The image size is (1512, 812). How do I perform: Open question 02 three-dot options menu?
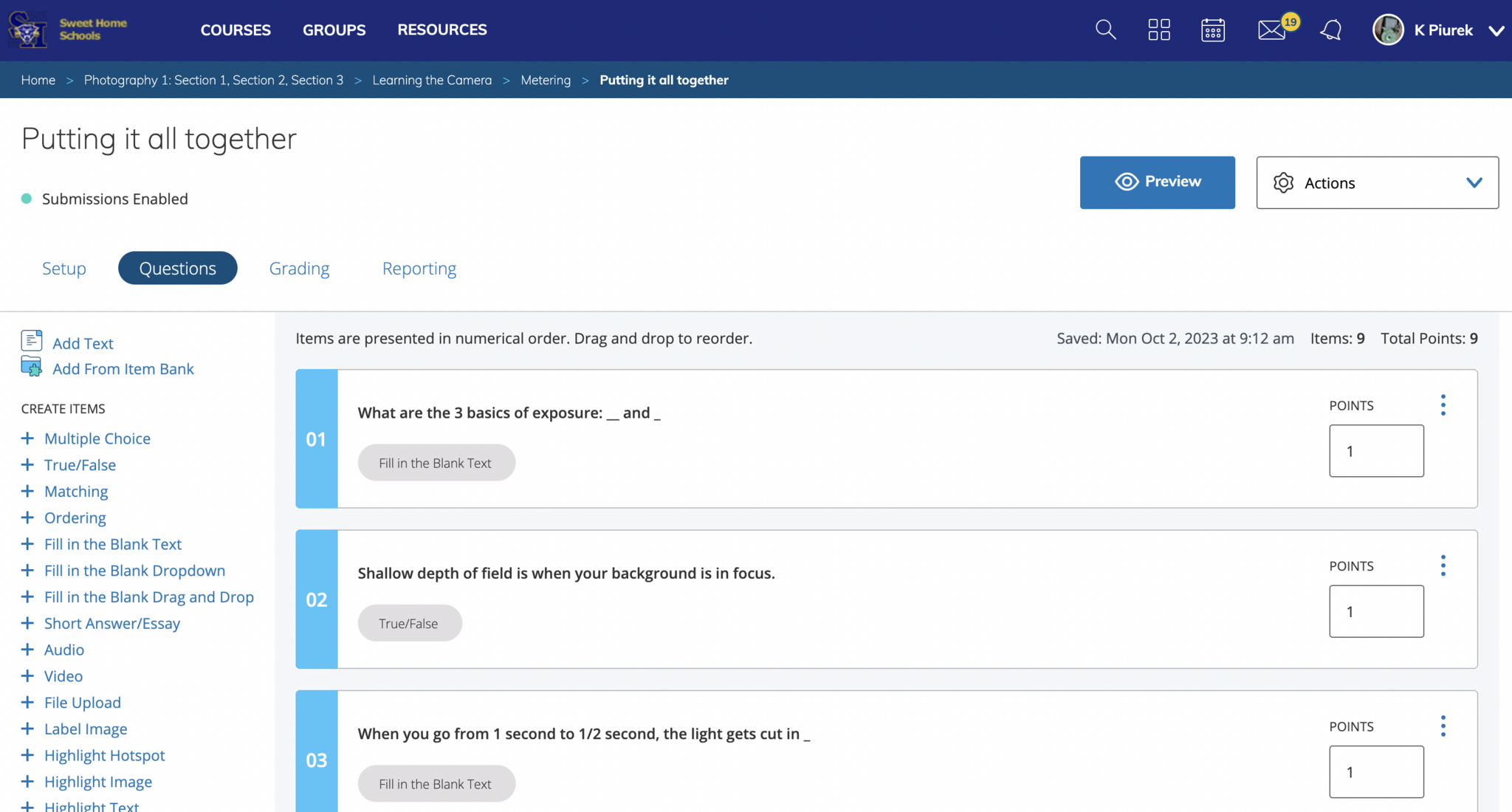click(1443, 565)
